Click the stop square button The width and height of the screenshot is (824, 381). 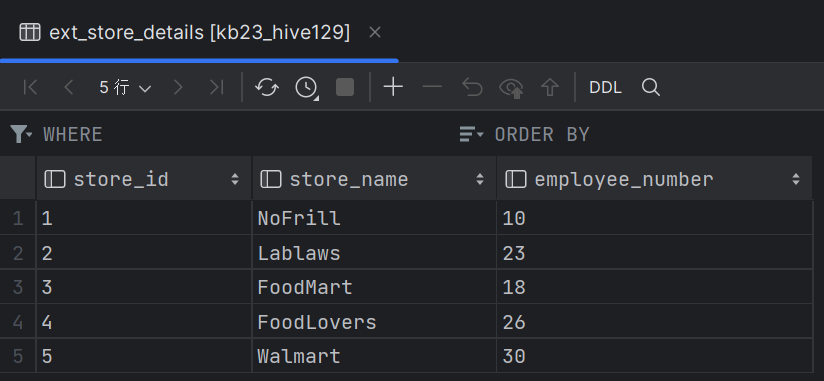point(345,87)
